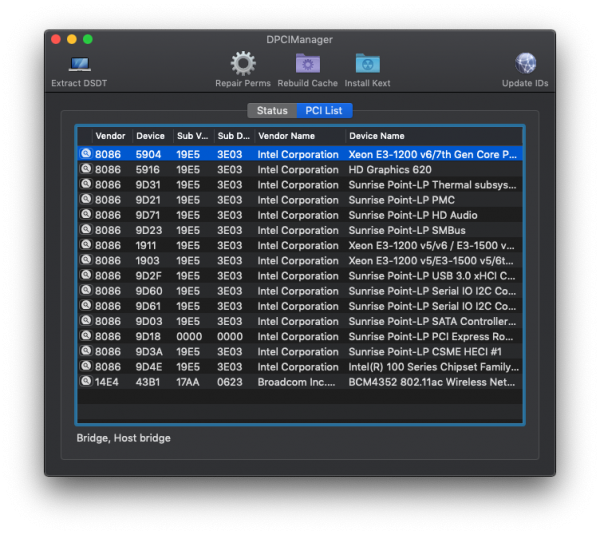This screenshot has width=600, height=535.
Task: Click the lookup icon on the 9D71 HD Audio row
Action: point(86,215)
